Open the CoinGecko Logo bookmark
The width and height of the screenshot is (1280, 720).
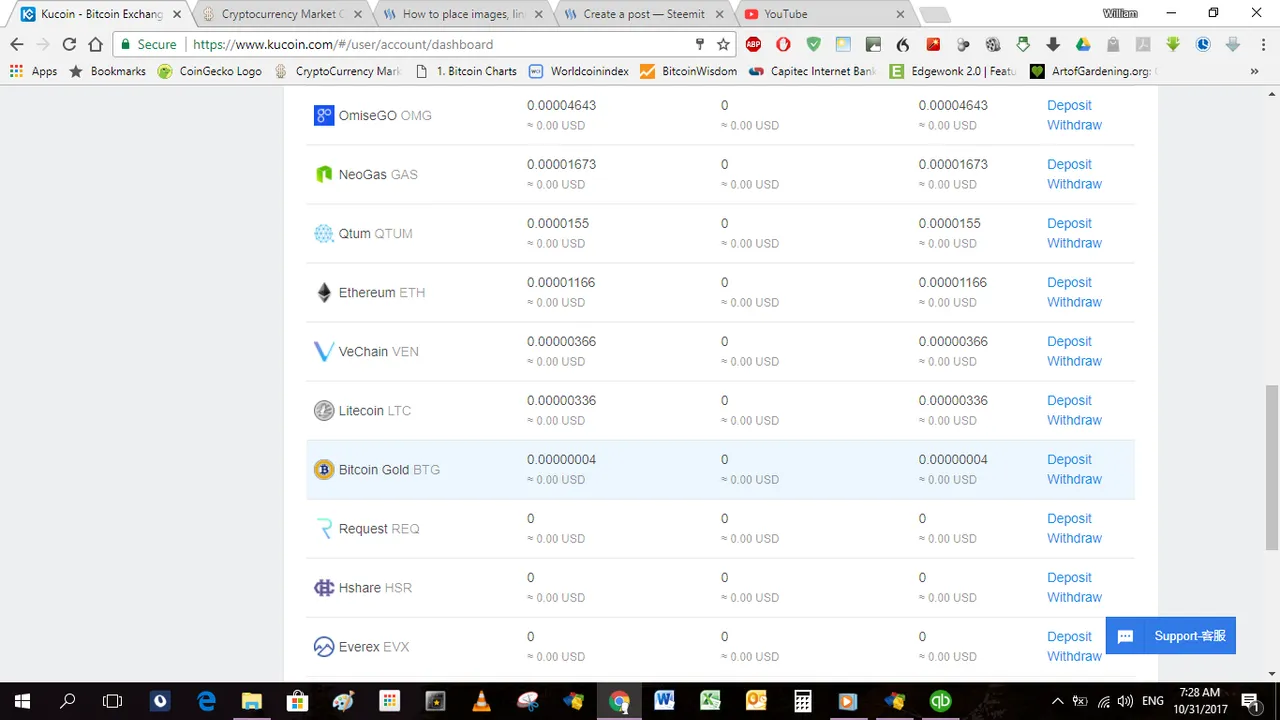point(209,71)
